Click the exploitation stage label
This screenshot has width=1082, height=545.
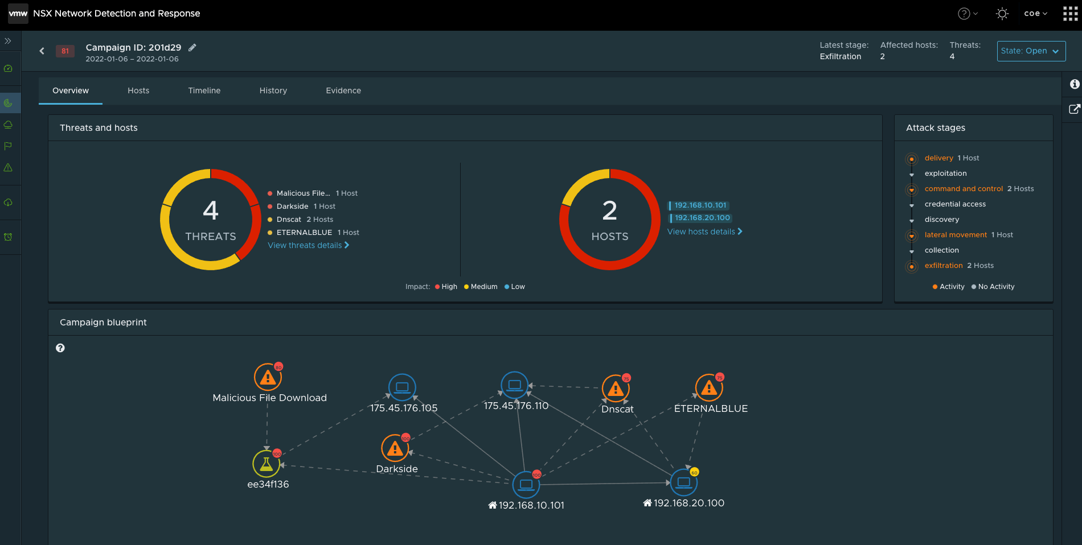945,173
